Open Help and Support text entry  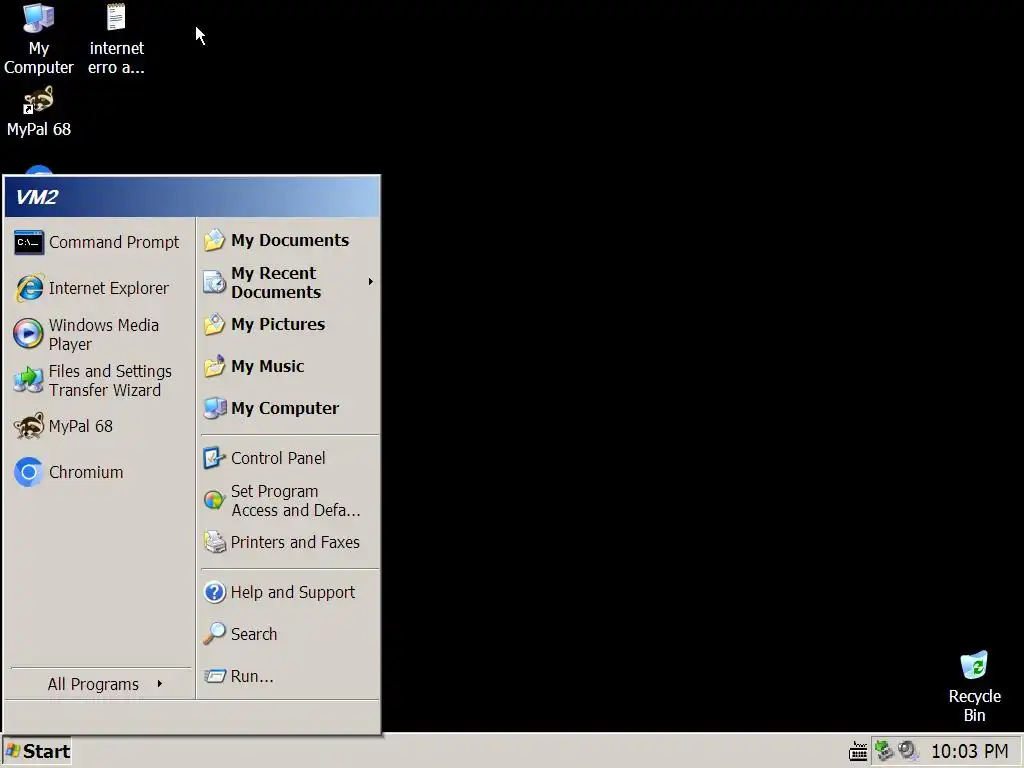[293, 592]
